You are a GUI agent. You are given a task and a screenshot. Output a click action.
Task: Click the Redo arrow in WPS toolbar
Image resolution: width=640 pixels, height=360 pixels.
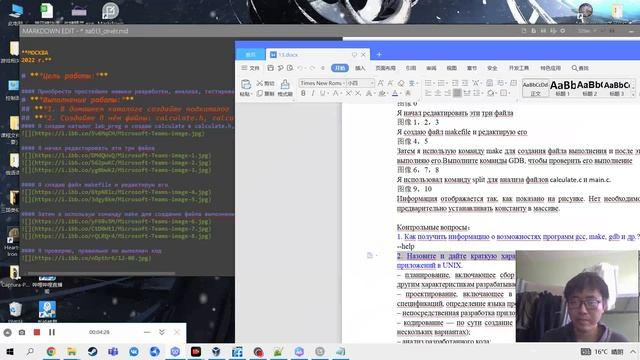tap(312, 68)
